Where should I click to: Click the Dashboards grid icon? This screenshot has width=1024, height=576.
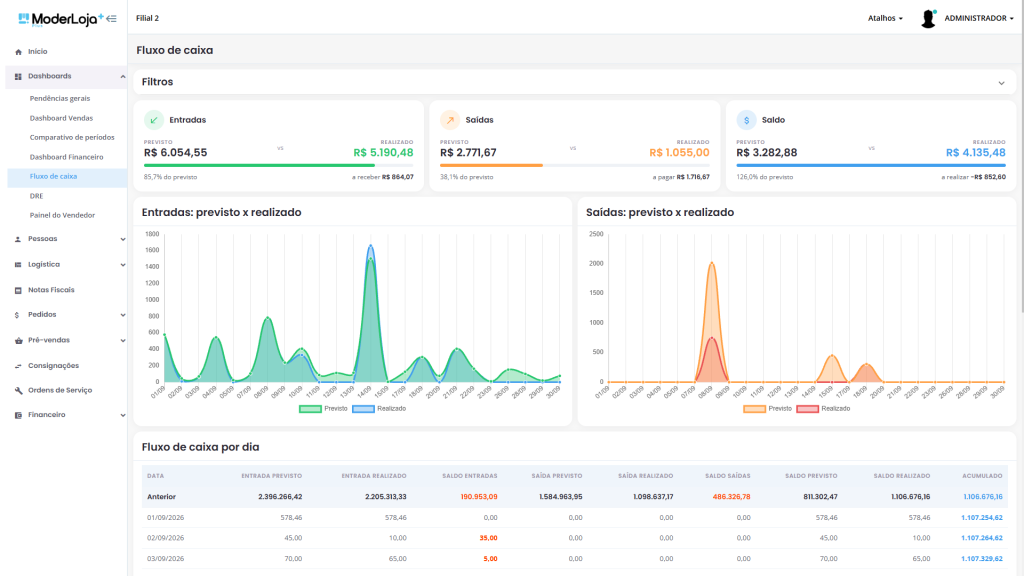click(18, 76)
